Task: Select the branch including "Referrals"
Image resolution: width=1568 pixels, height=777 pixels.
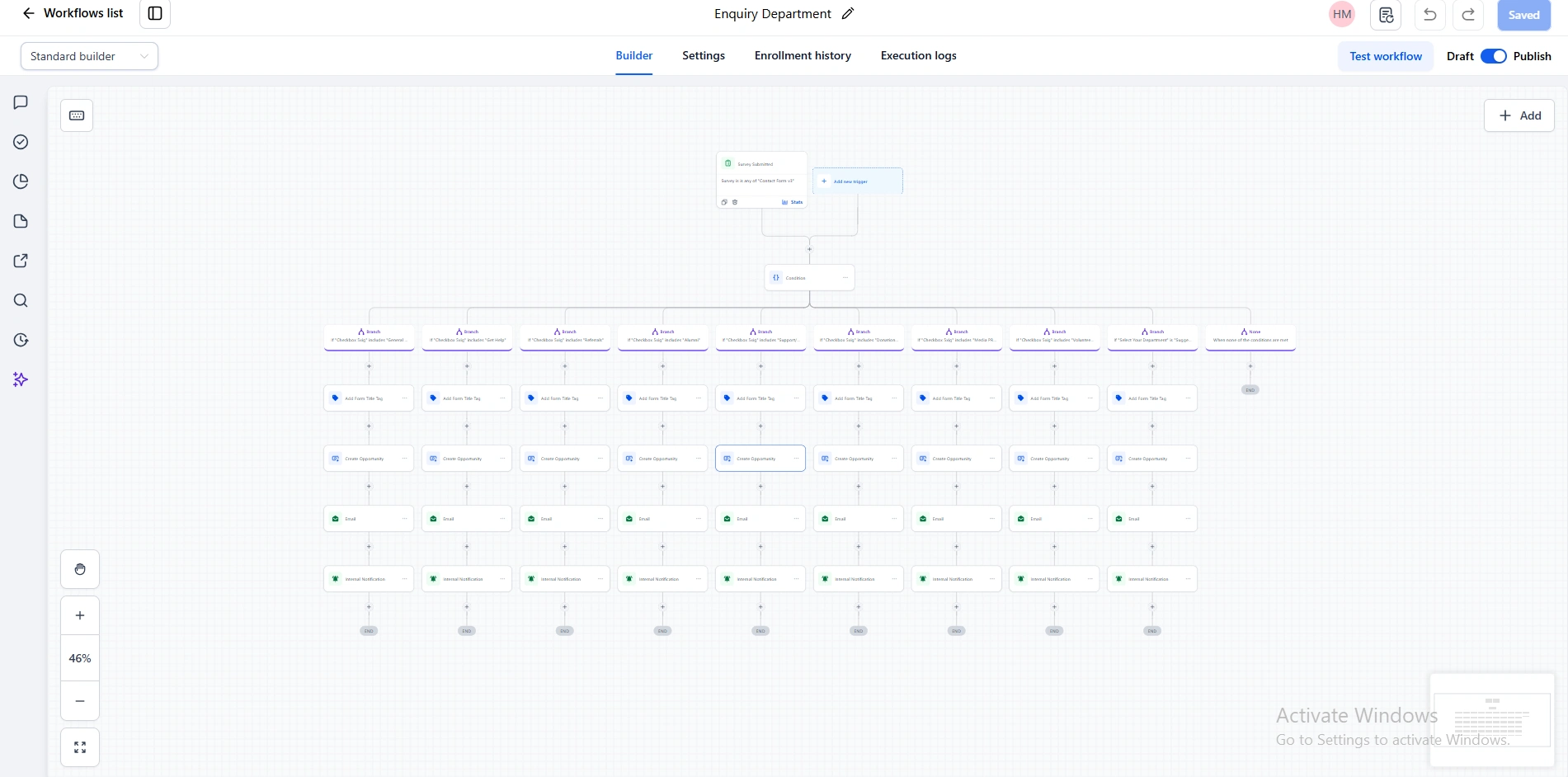Action: 565,337
